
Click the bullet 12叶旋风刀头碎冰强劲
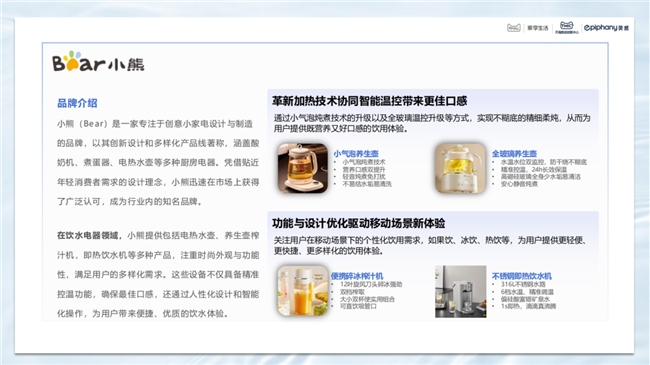(x=371, y=285)
